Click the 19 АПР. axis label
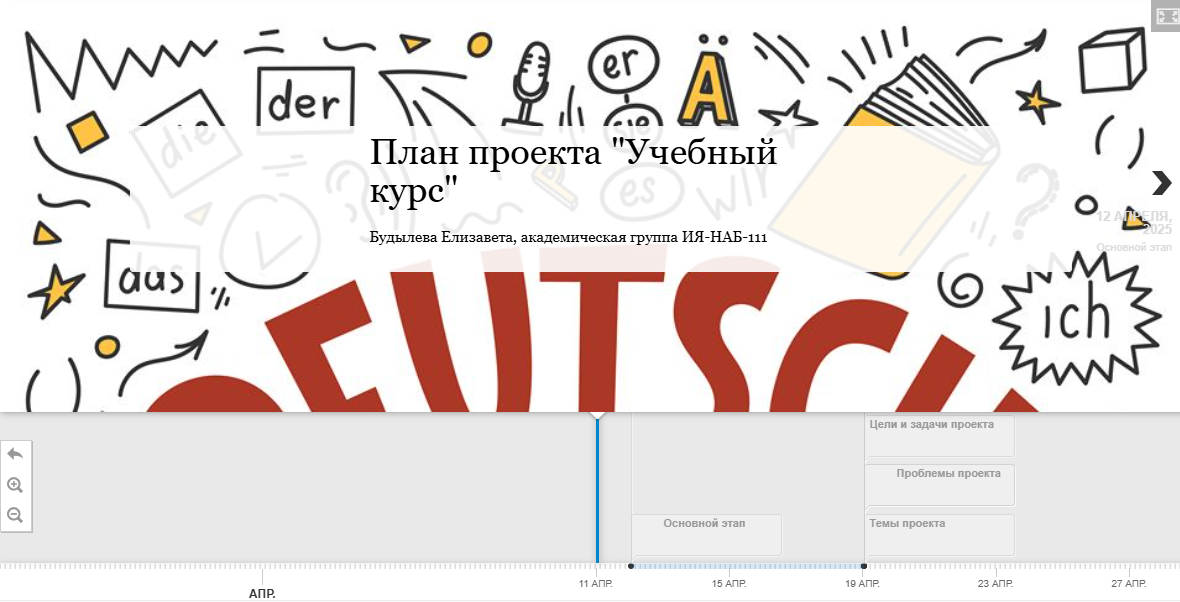The image size is (1180, 602). point(862,583)
